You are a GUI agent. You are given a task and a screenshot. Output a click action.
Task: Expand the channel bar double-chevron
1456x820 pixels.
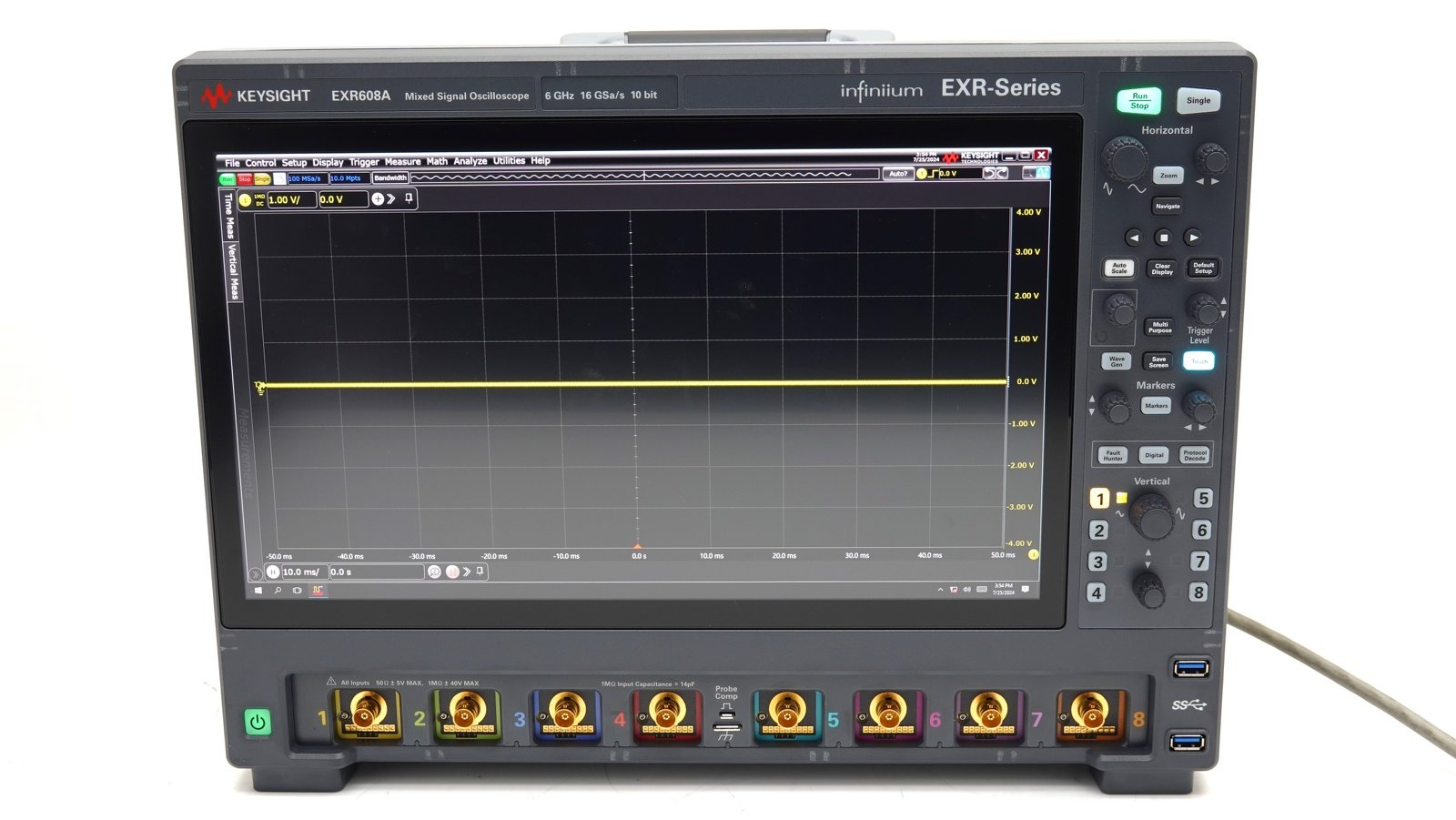coord(391,198)
